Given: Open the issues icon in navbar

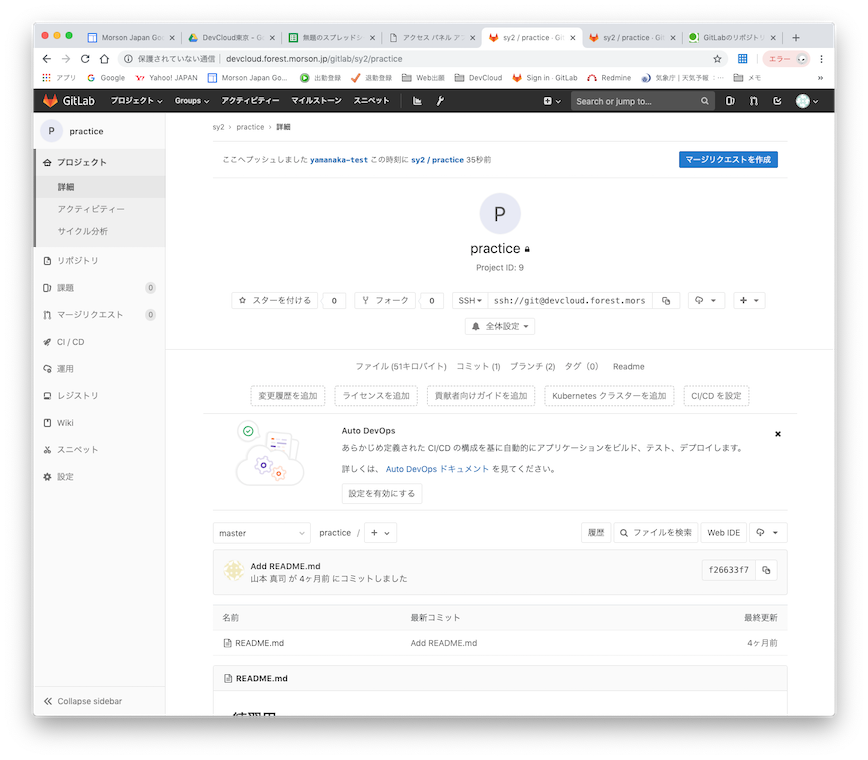Looking at the screenshot, I should coord(731,101).
